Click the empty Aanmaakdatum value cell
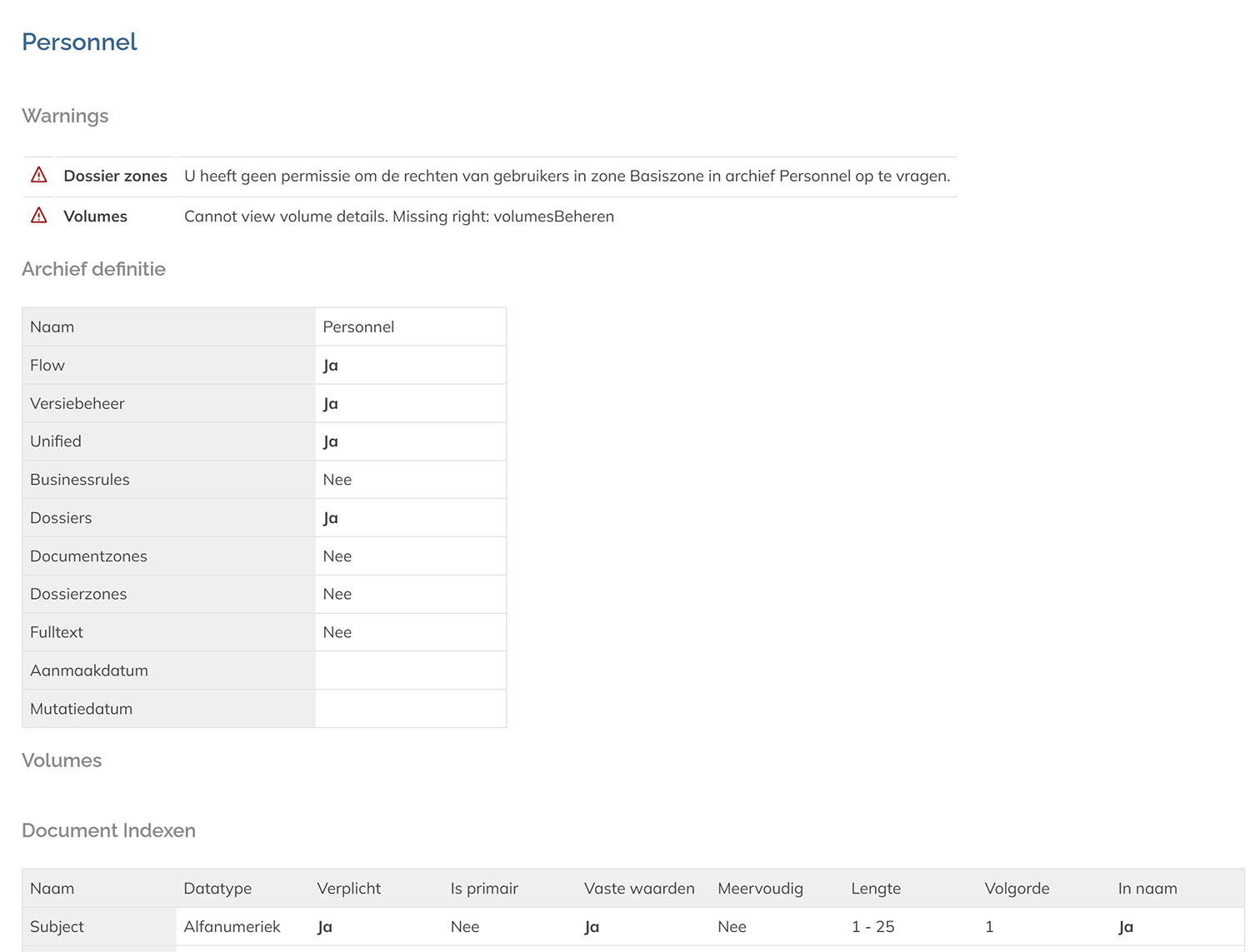Image resolution: width=1250 pixels, height=952 pixels. 410,670
